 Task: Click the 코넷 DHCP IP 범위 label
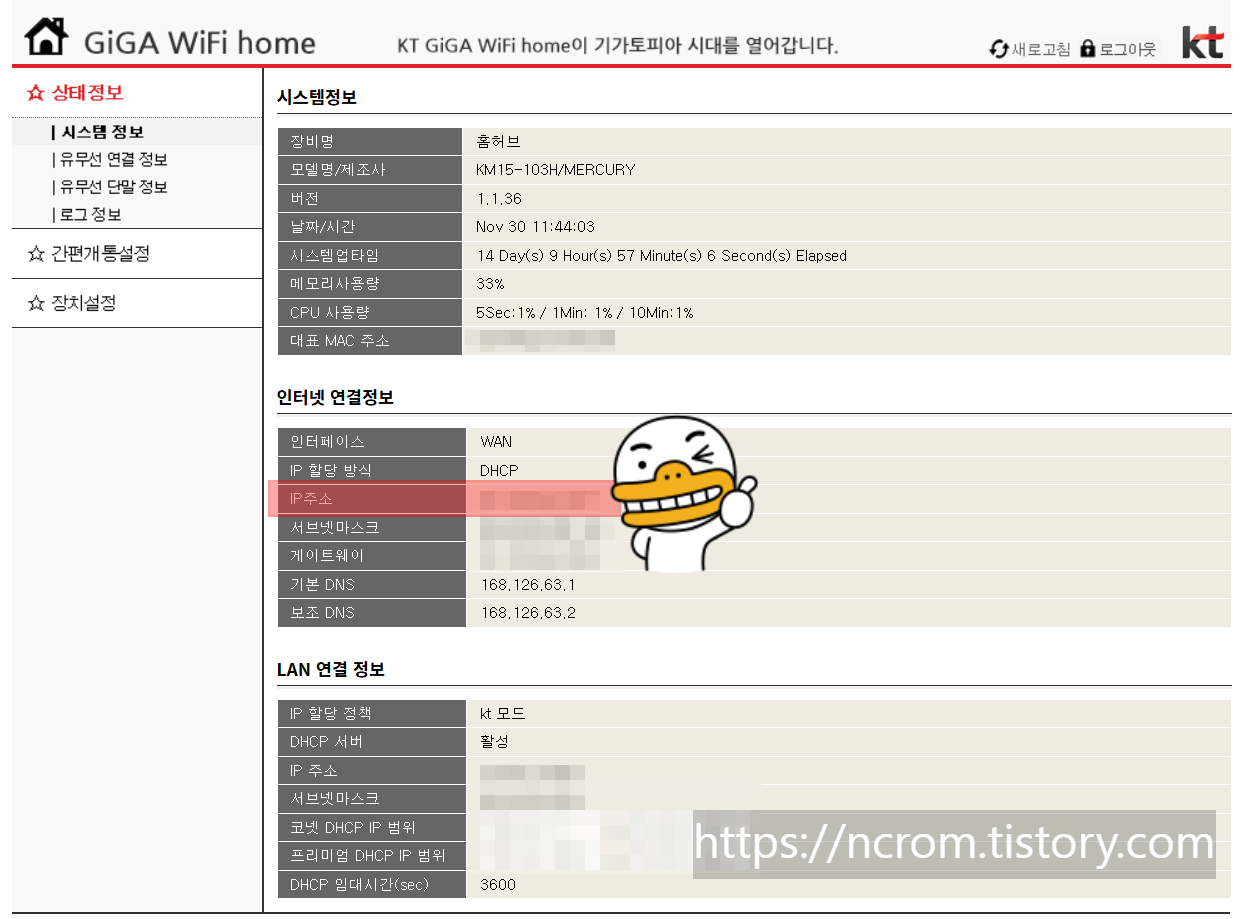pyautogui.click(x=353, y=827)
